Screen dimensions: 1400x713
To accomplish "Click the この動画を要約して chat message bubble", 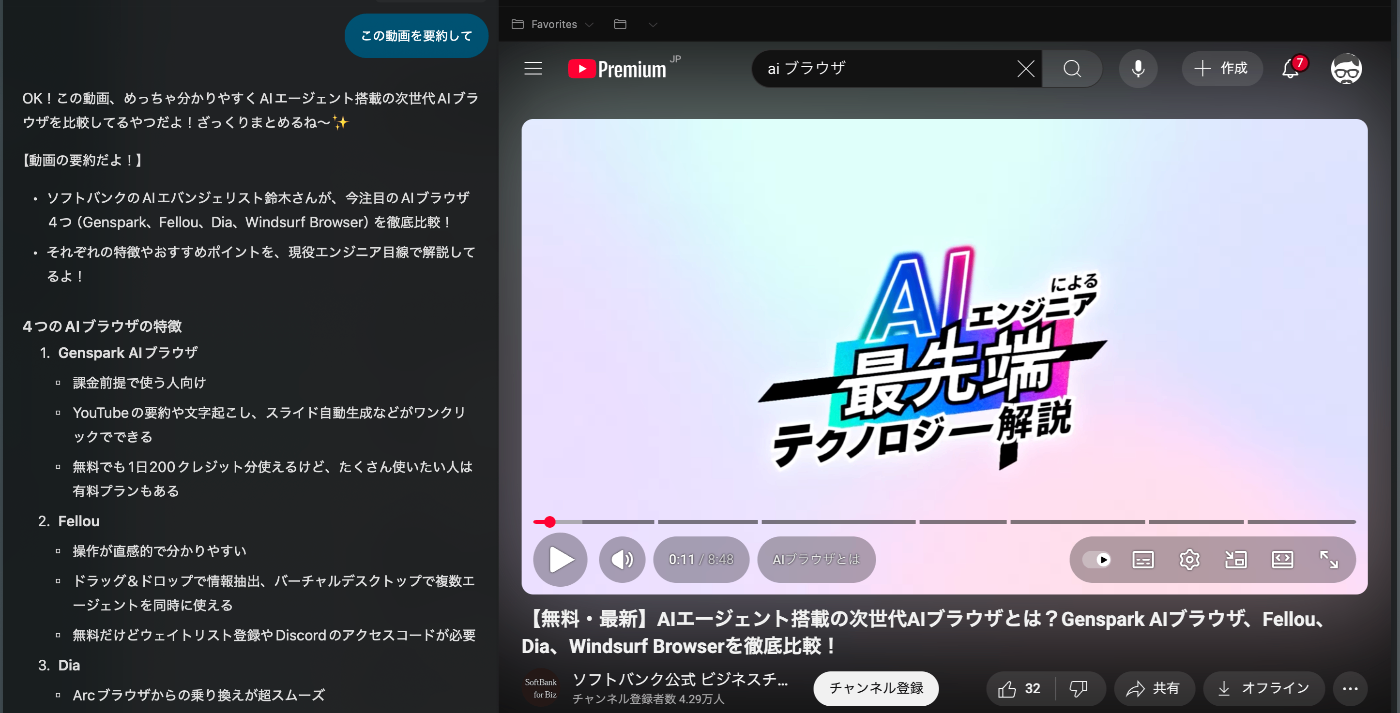I will (416, 36).
